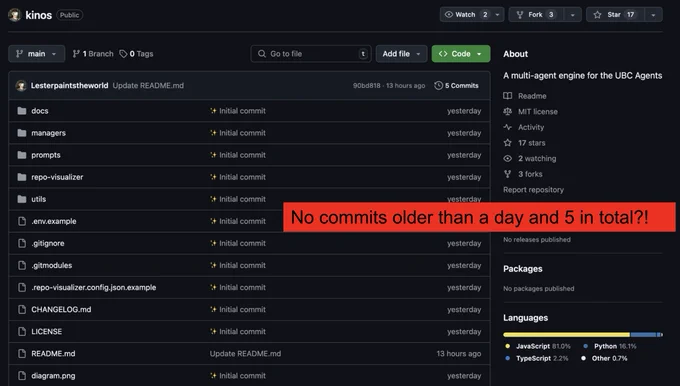Image resolution: width=680 pixels, height=386 pixels.
Task: Expand the Star lists dropdown arrow
Action: [653, 15]
